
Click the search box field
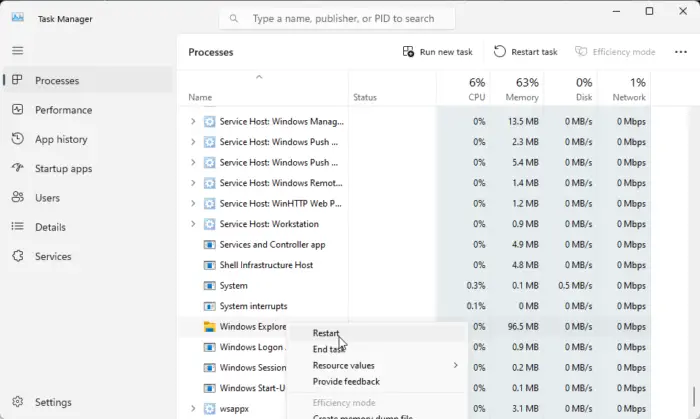coord(337,19)
